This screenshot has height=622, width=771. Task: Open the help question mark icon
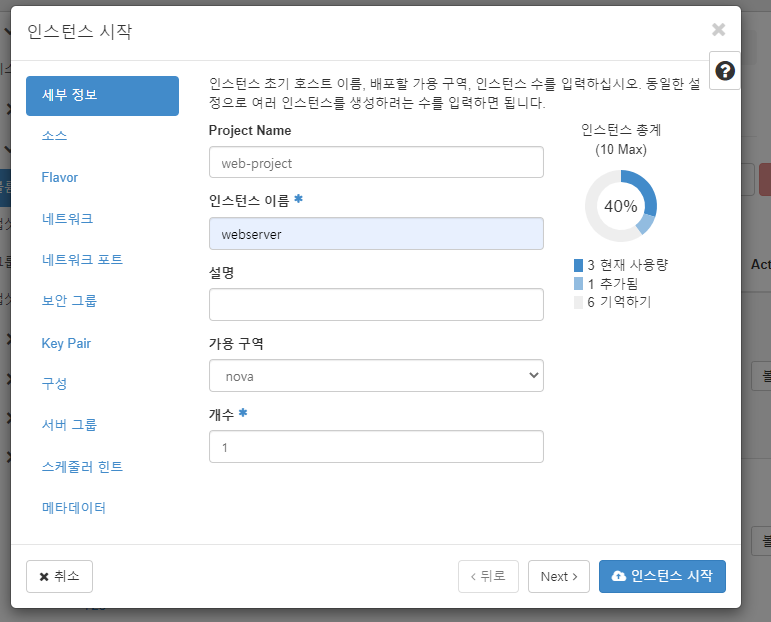pyautogui.click(x=725, y=71)
